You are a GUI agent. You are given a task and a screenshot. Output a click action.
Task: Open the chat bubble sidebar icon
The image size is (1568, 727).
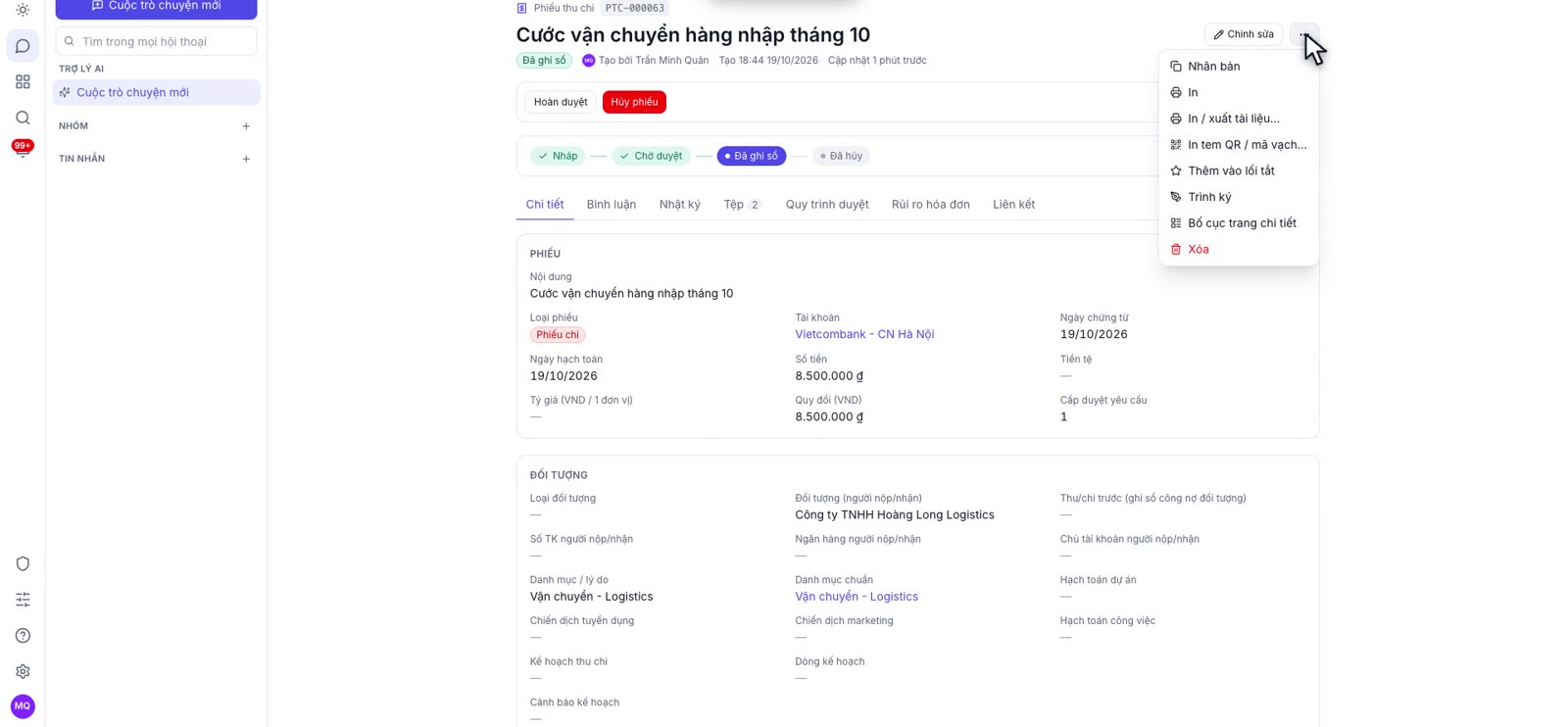pos(23,46)
